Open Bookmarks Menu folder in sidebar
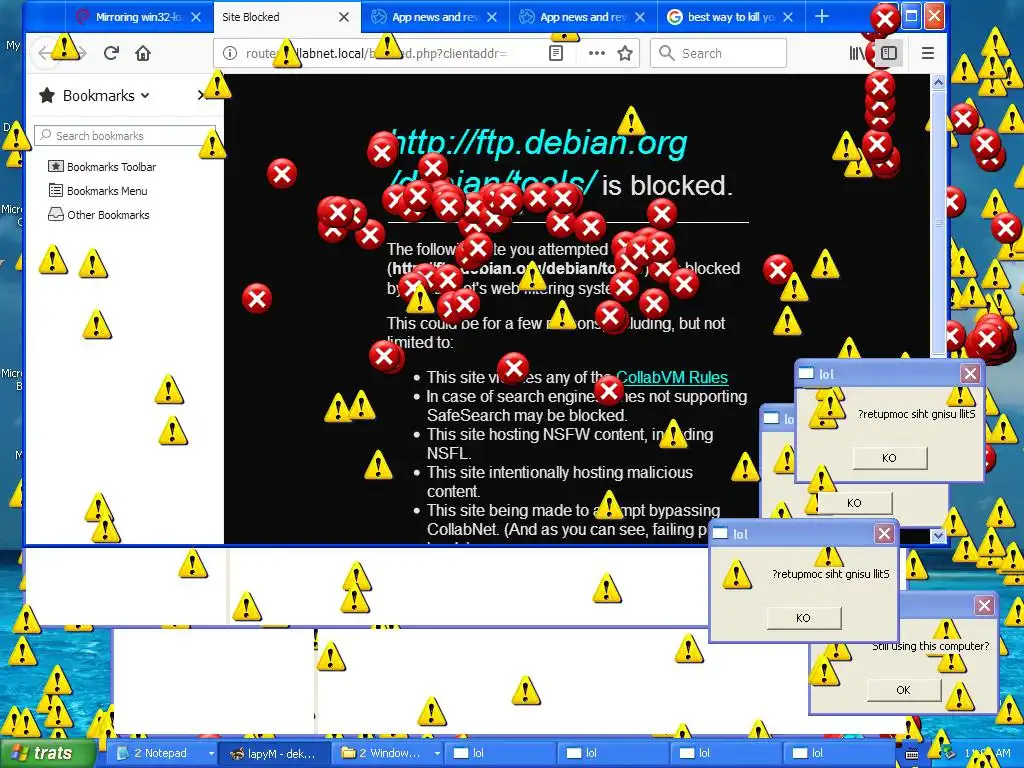This screenshot has width=1024, height=768. coord(98,191)
